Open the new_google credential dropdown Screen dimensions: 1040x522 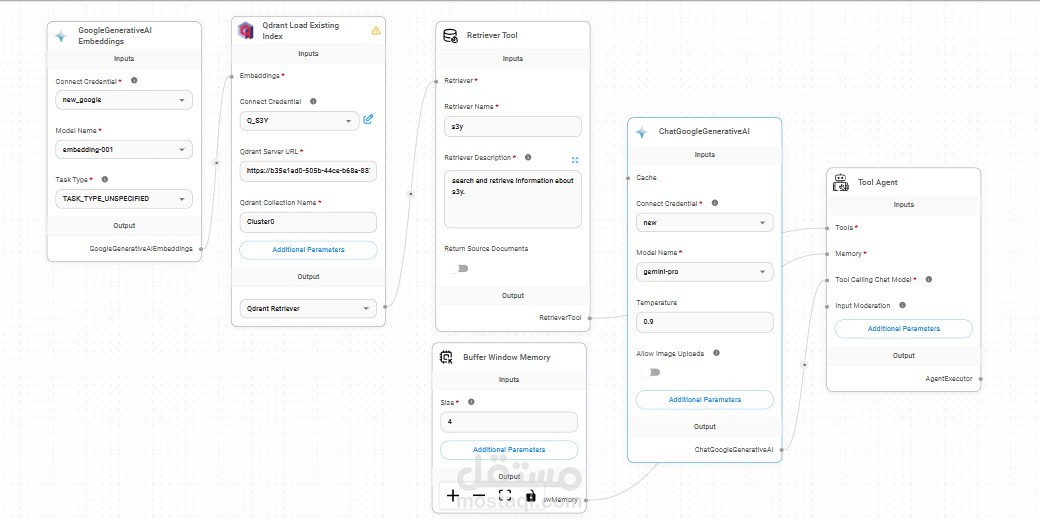click(124, 100)
